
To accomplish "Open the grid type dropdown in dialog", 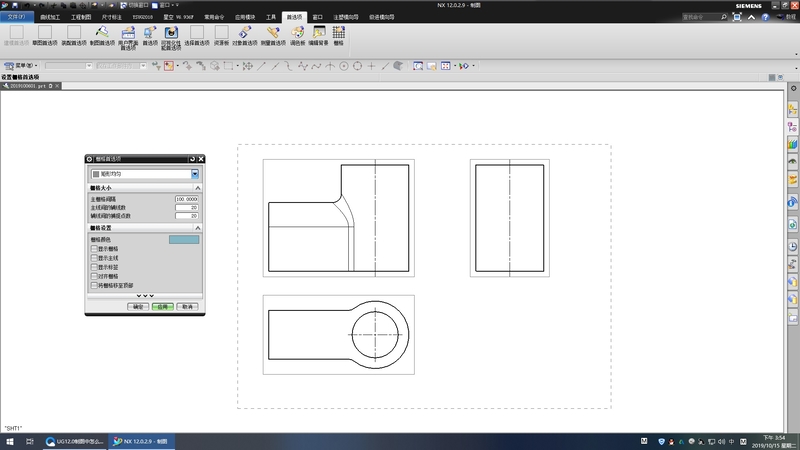I will tap(194, 174).
